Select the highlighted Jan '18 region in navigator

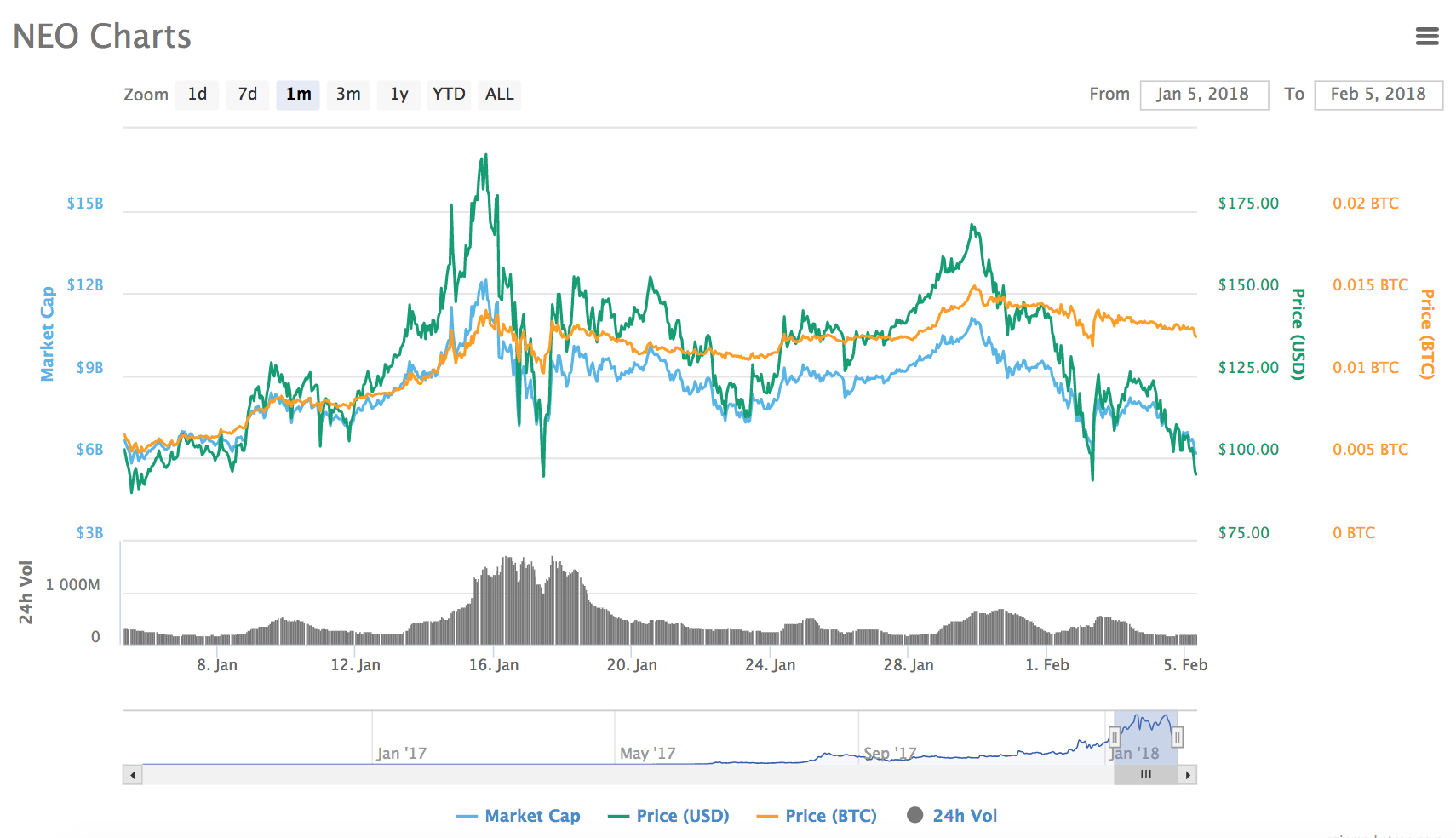click(x=1145, y=732)
